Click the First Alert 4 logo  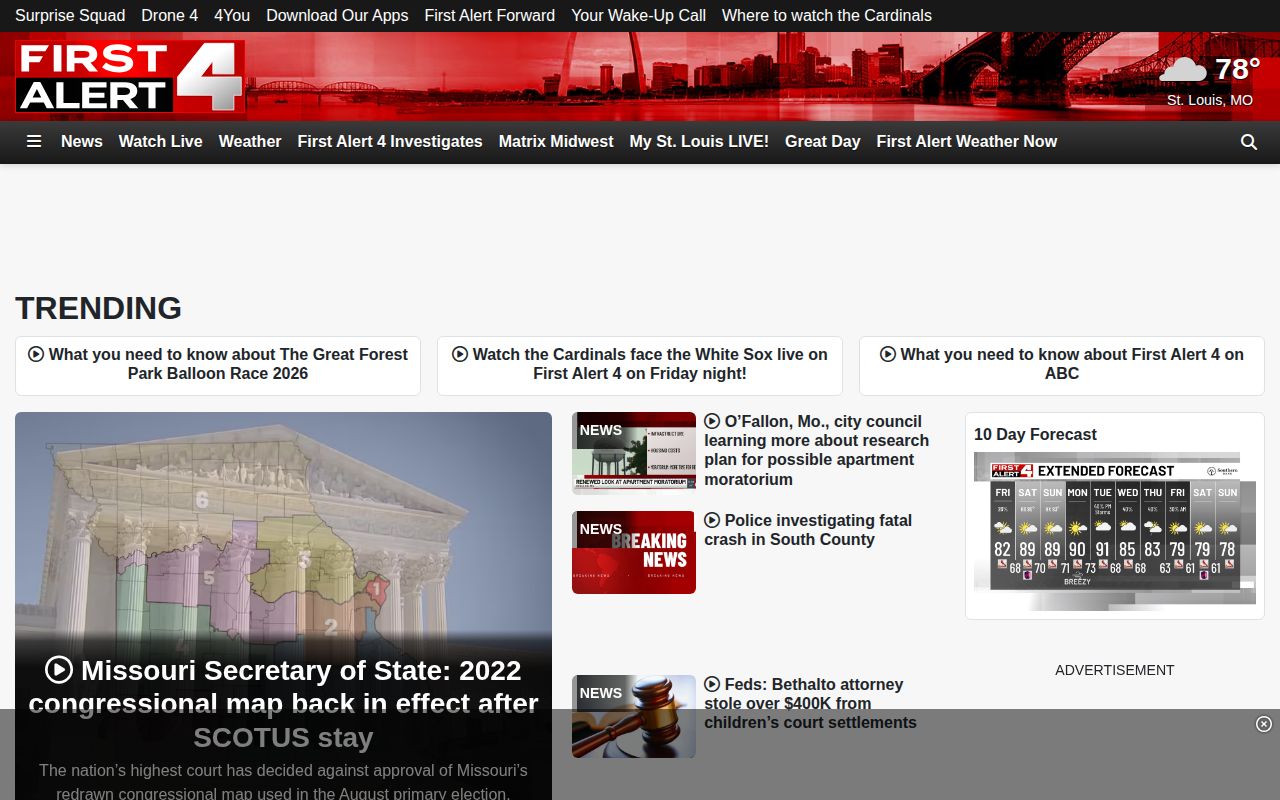click(129, 76)
